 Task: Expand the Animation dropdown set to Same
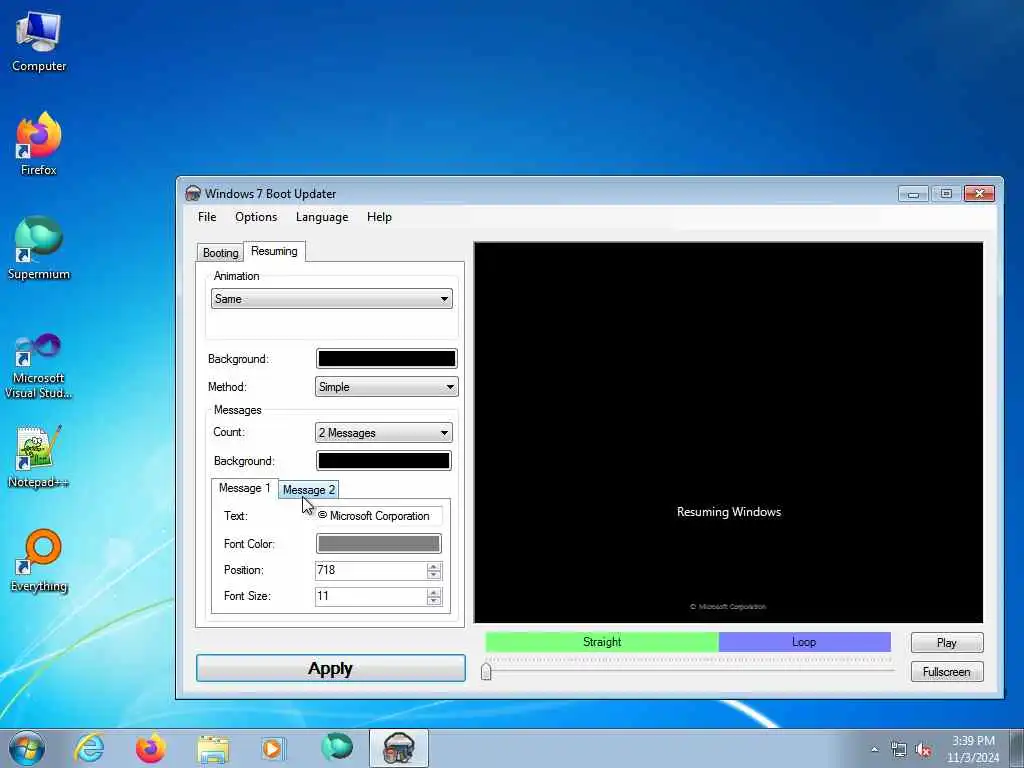coord(332,299)
